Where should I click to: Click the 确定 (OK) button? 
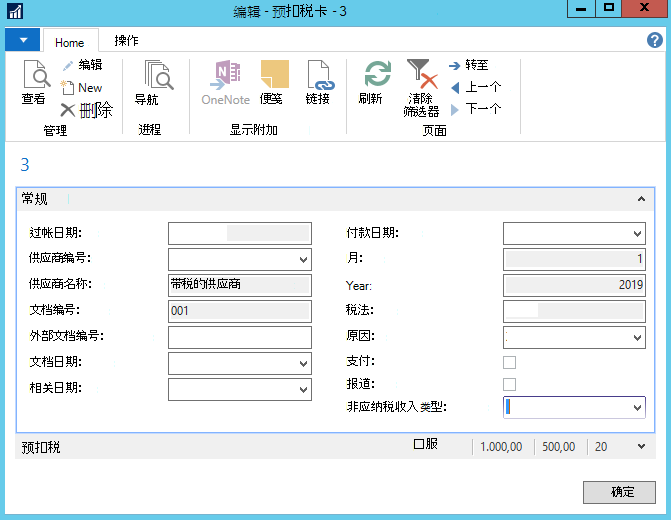point(619,492)
